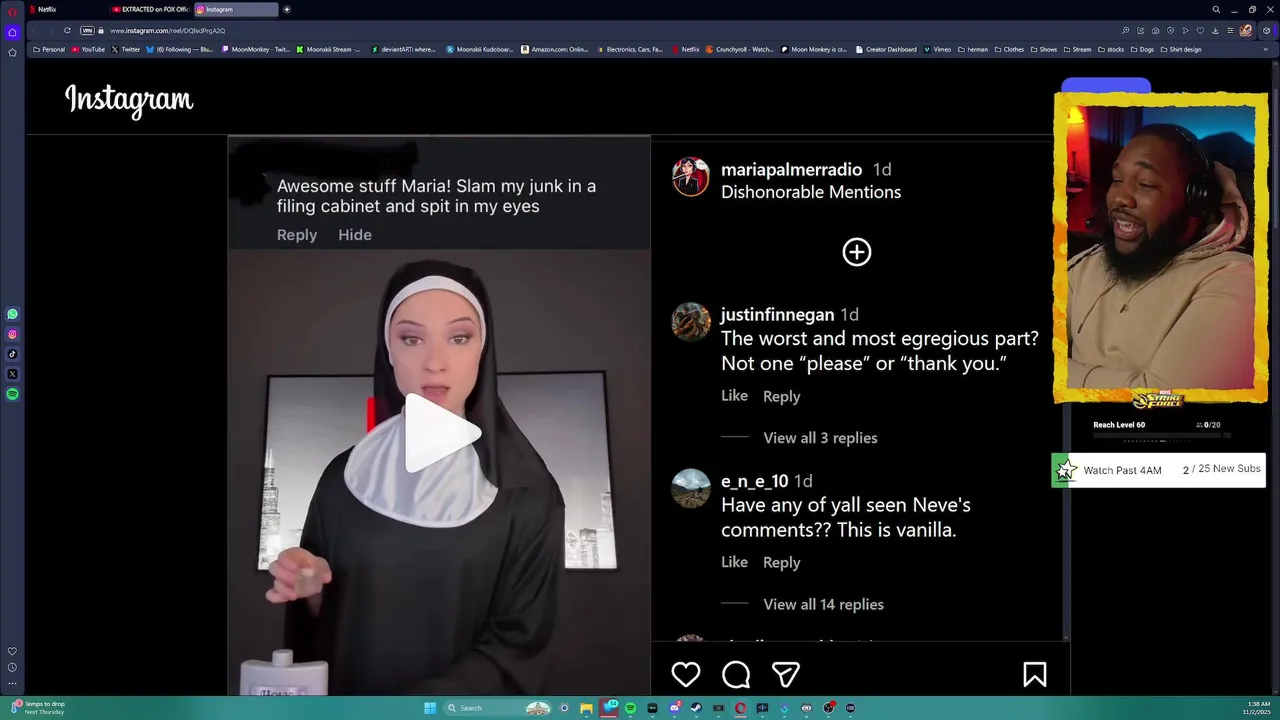Focus the instagram.com address field
The image size is (1280, 720).
[167, 30]
